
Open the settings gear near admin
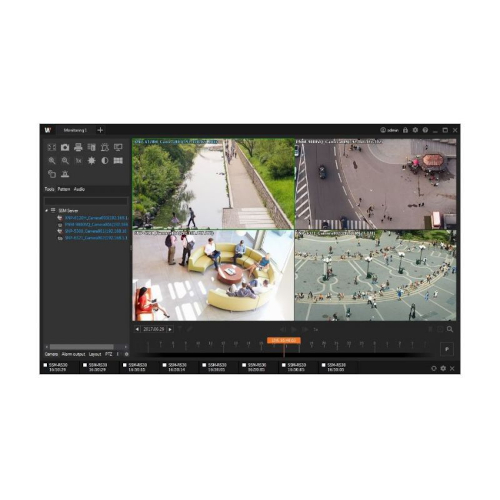coord(415,130)
